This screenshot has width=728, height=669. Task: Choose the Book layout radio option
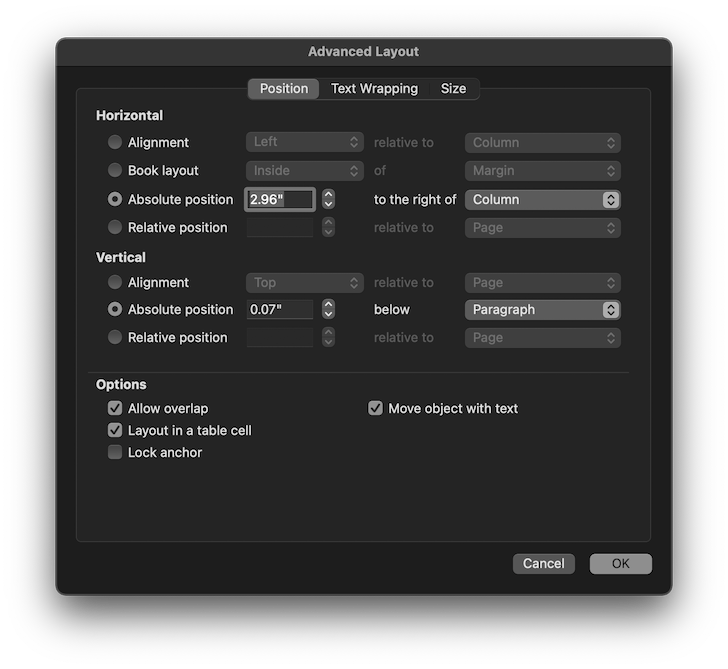115,171
